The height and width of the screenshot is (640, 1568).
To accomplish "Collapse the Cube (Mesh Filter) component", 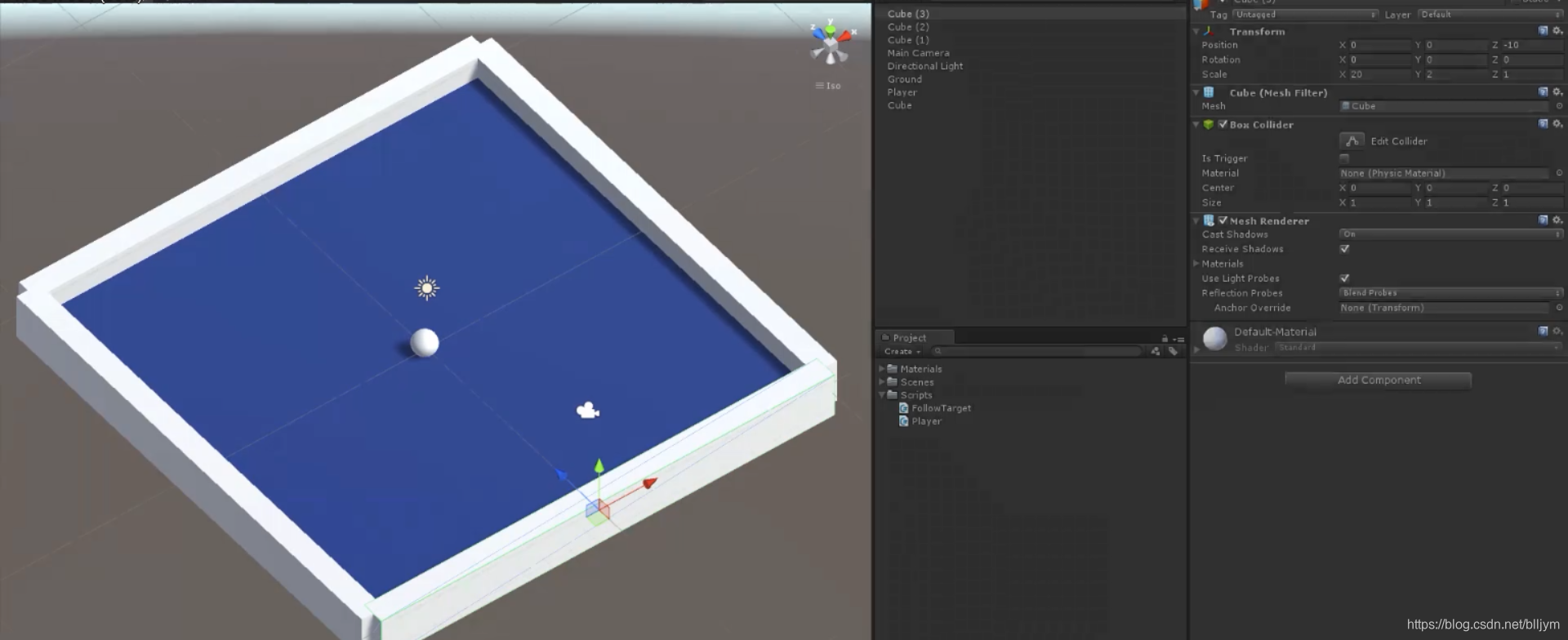I will tap(1196, 93).
